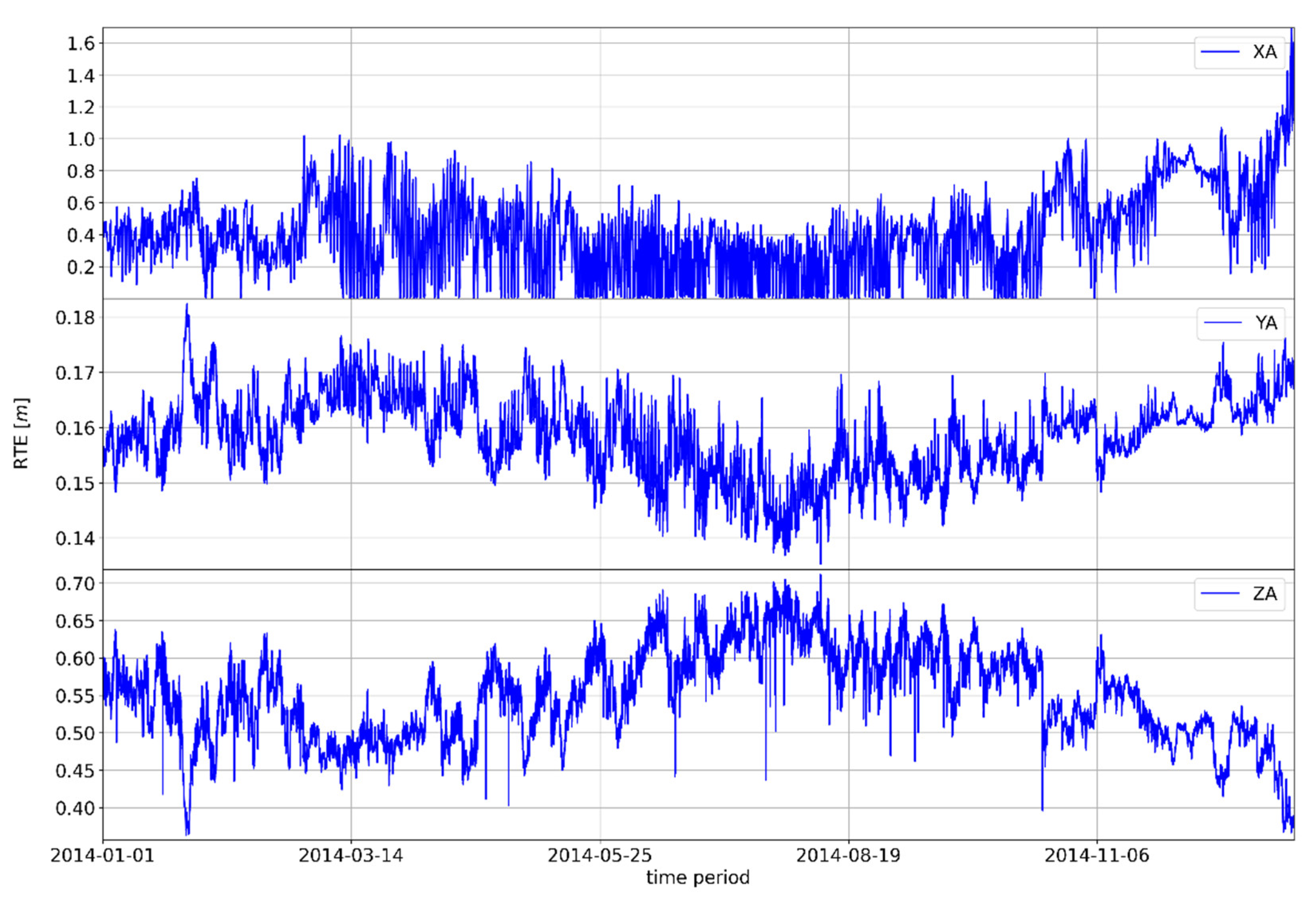This screenshot has width=1316, height=907.
Task: Click the blue line sample in YA legend
Action: [1222, 323]
